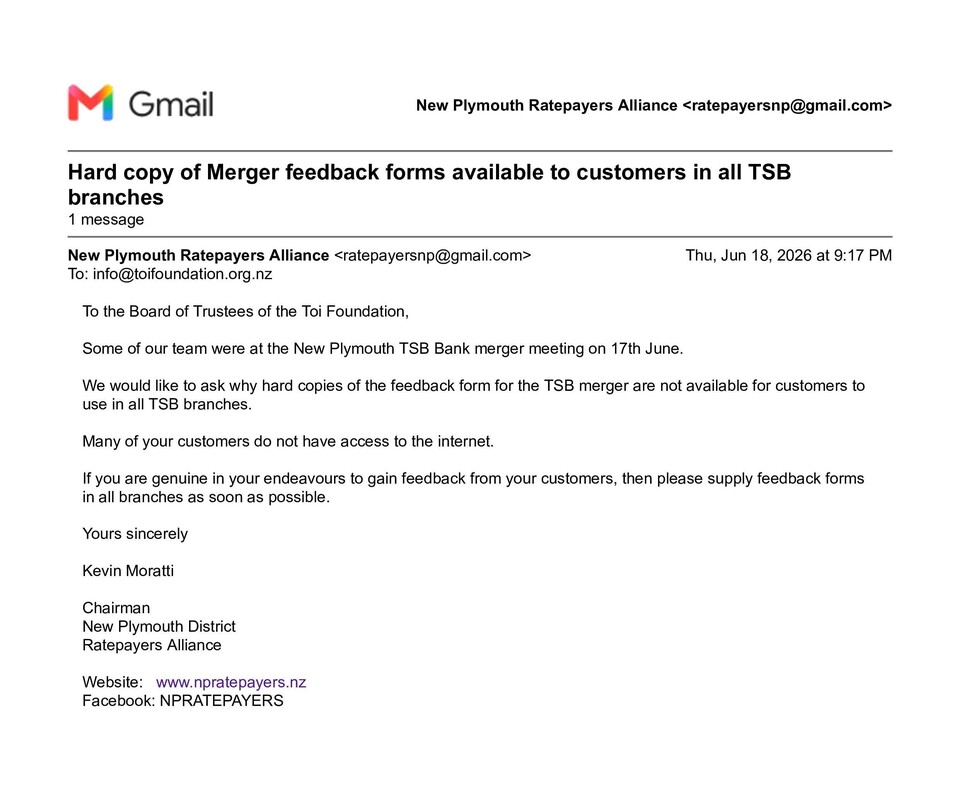This screenshot has width=960, height=791.
Task: Click bold sender name New Plymouth Ratepayers Alliance
Action: (198, 255)
